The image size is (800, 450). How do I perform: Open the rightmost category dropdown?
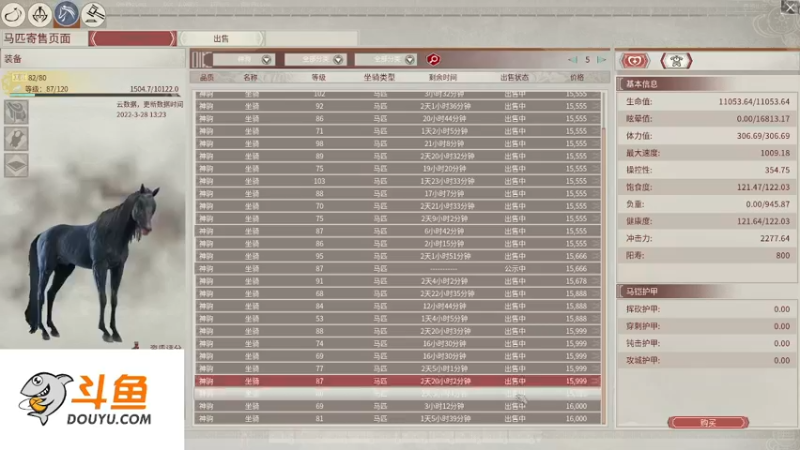(386, 60)
